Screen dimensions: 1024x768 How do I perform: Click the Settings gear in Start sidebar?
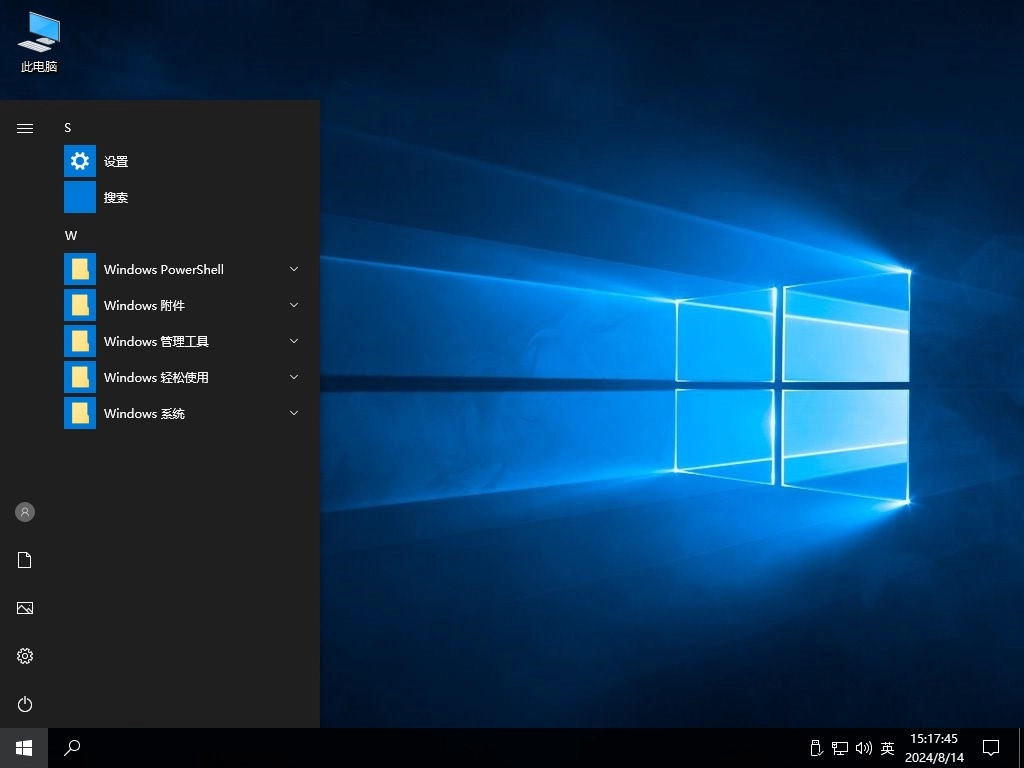[x=24, y=656]
